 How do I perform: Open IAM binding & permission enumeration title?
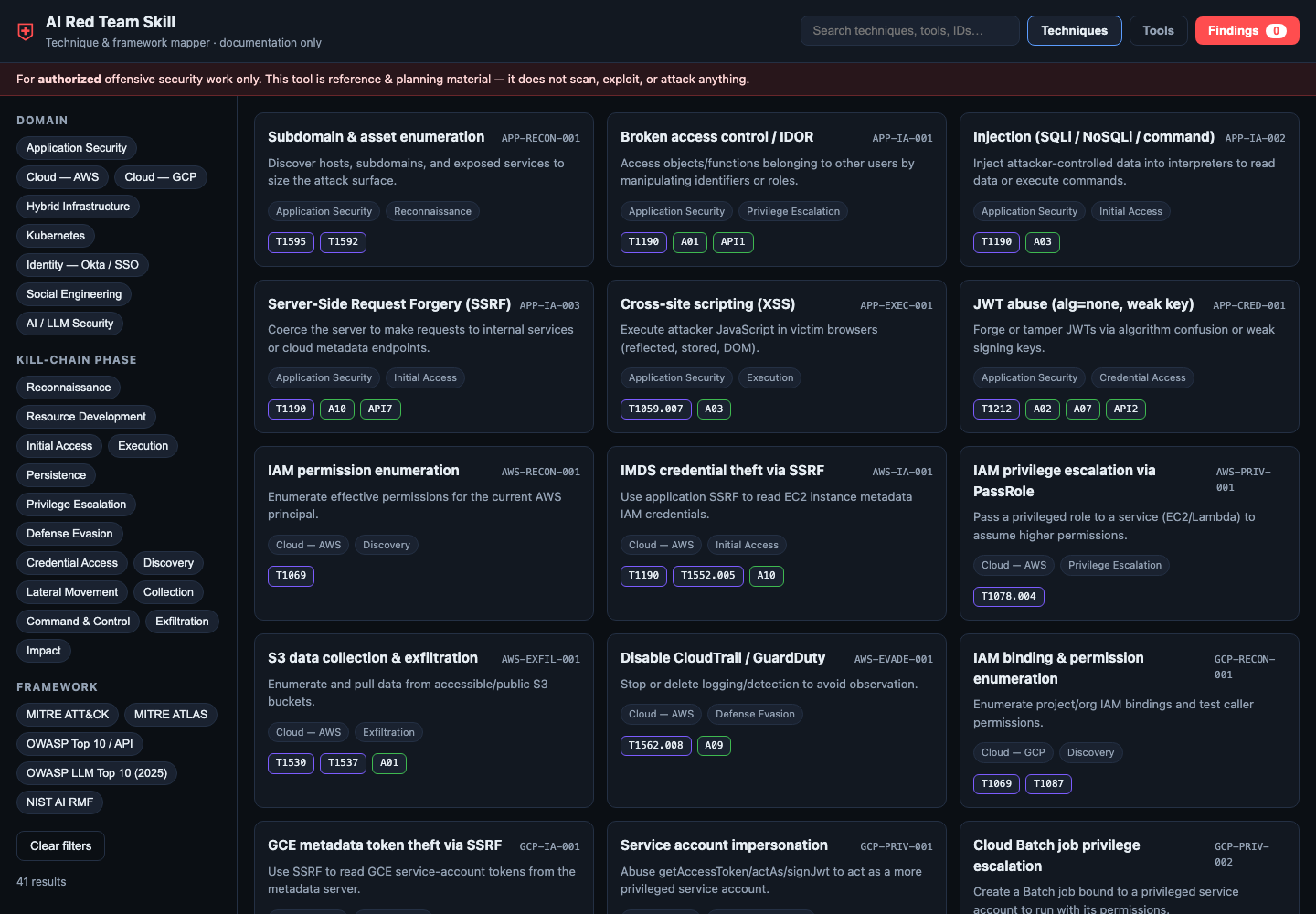(1058, 668)
